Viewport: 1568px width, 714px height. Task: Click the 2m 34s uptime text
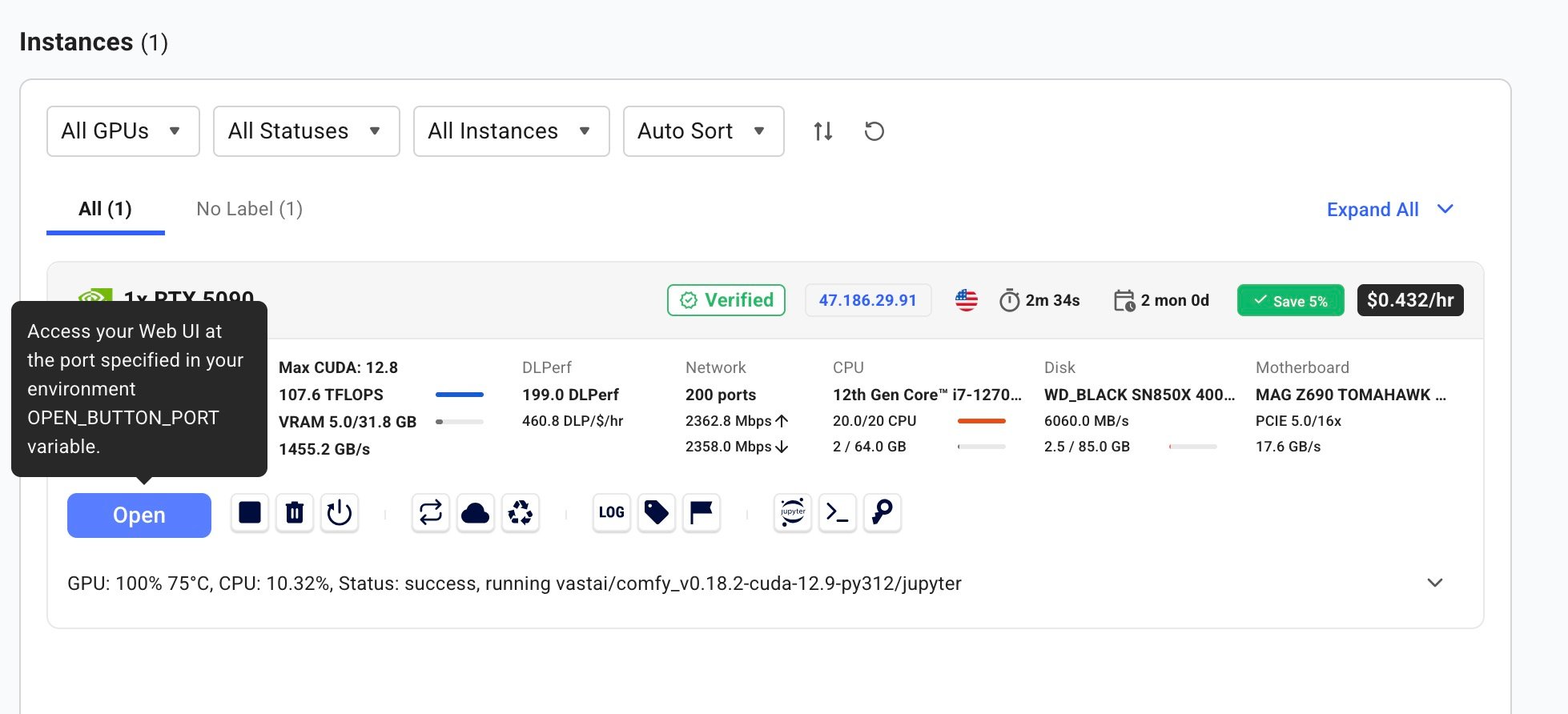tap(1052, 300)
